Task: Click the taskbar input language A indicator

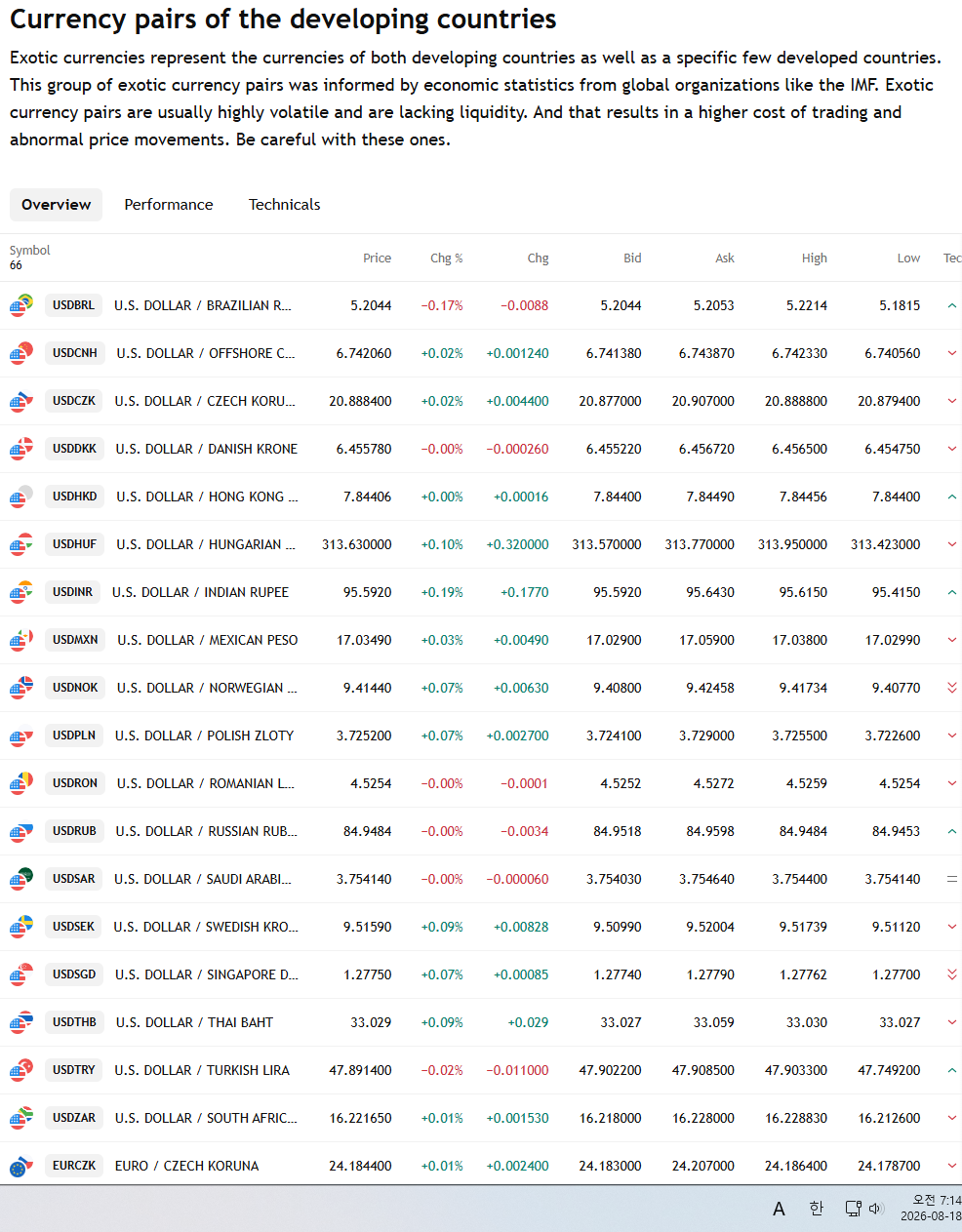Action: [x=779, y=1209]
